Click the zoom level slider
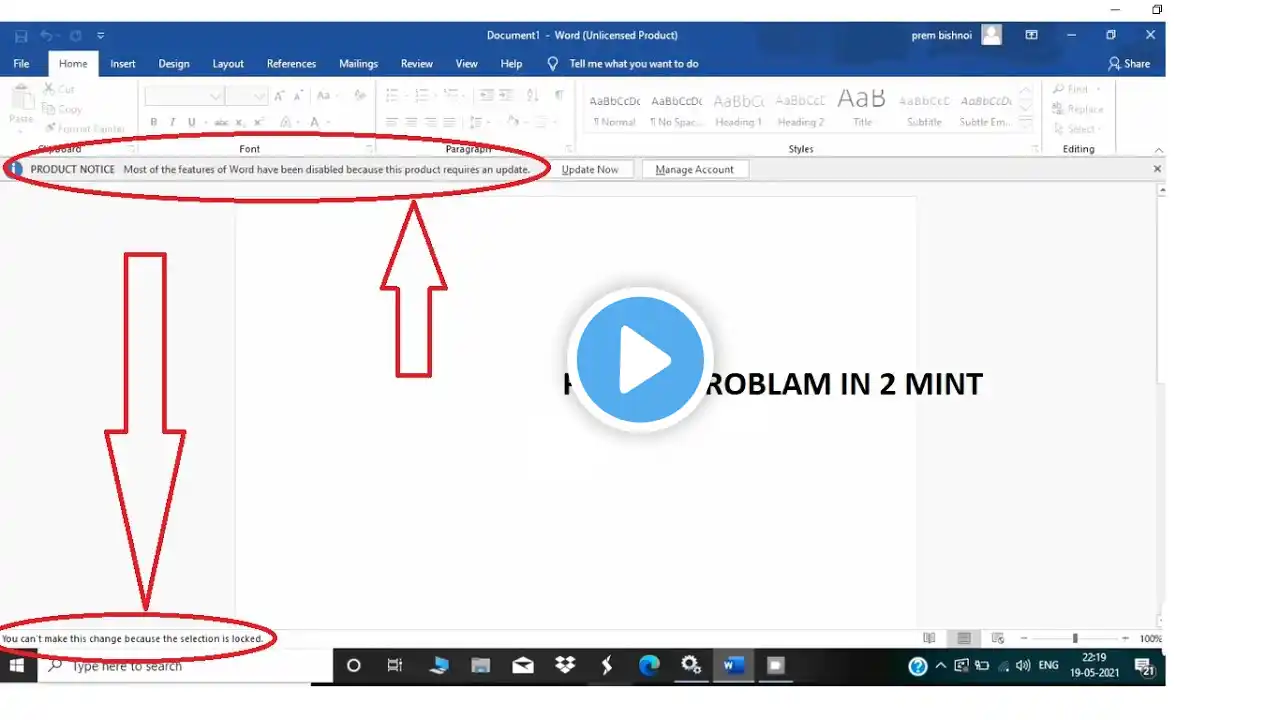 [1075, 638]
